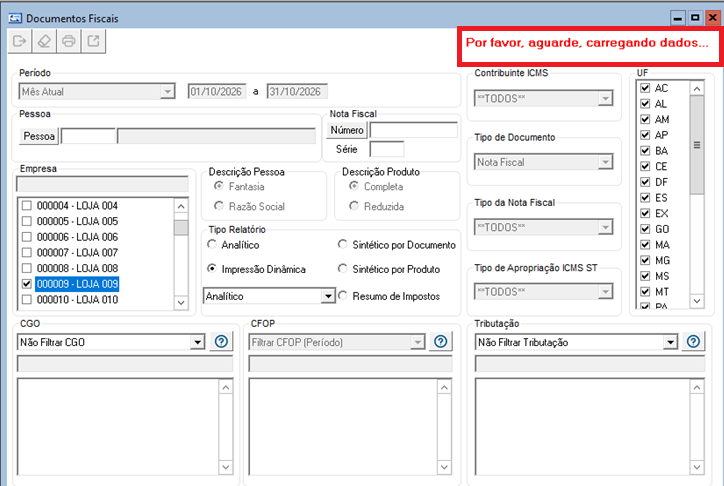Click the printer toolbar icon

69,41
